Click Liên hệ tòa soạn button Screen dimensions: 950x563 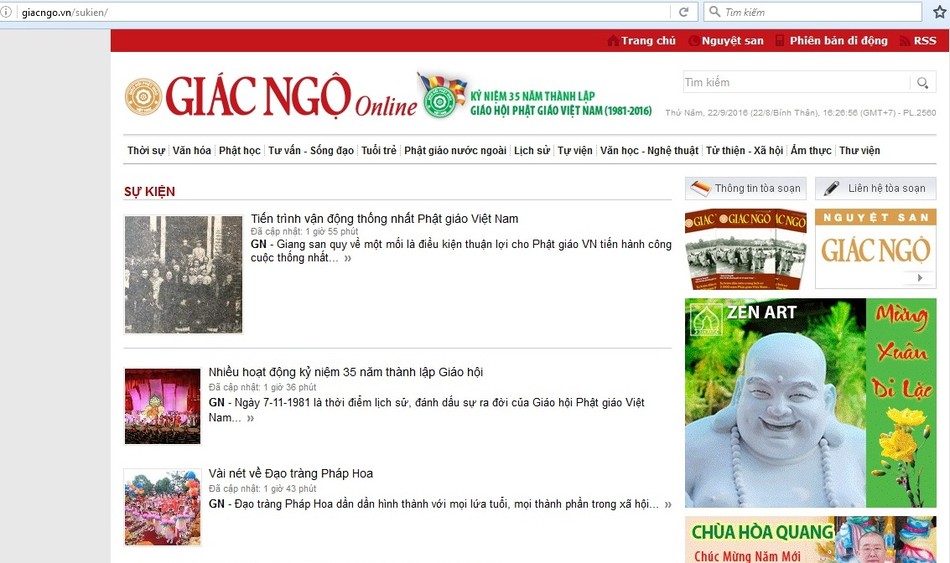point(875,188)
